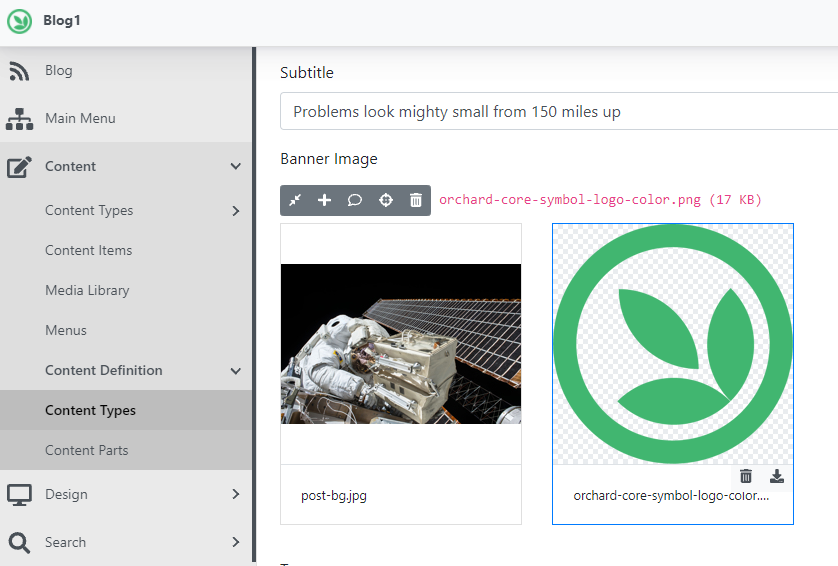Edit media text with speech bubble icon

(355, 200)
